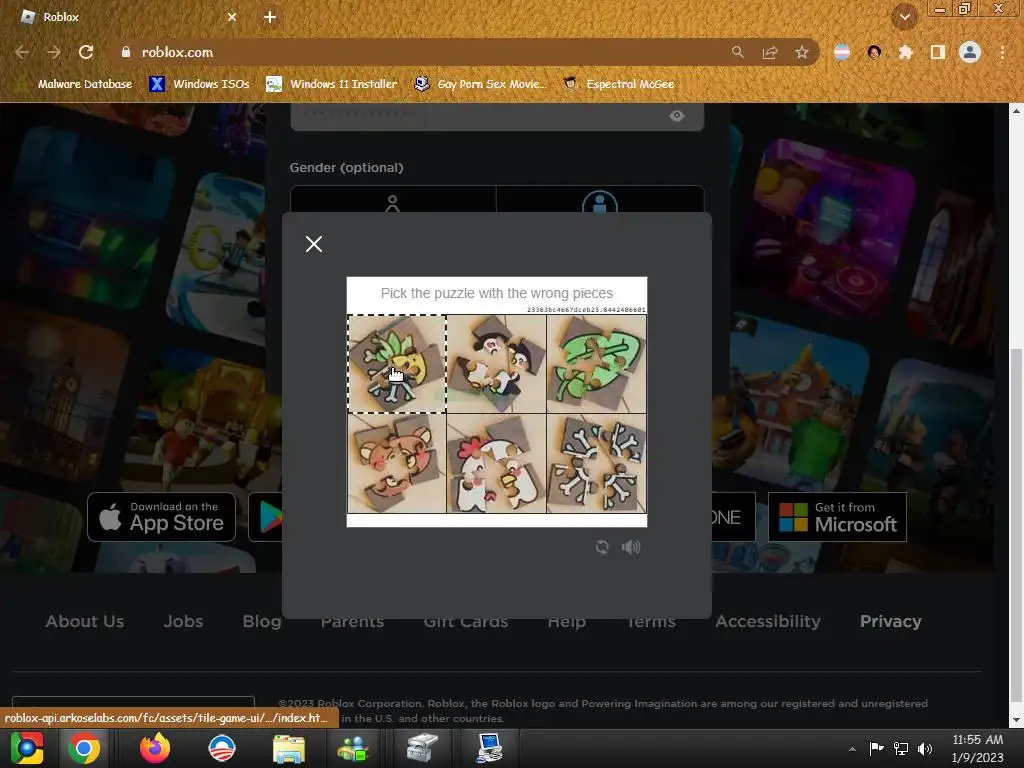
Task: Close the captcha dialog
Action: [x=314, y=244]
